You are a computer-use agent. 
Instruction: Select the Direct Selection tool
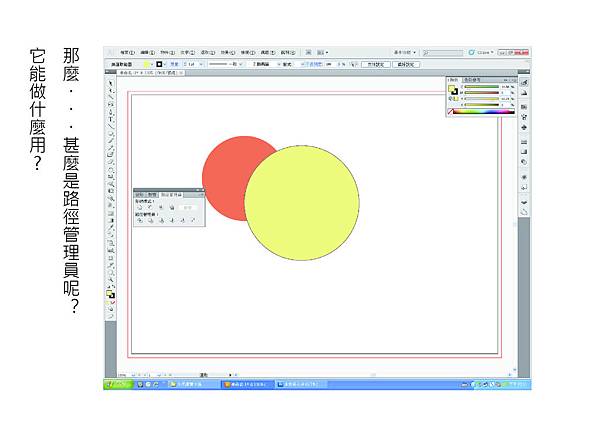(x=111, y=90)
